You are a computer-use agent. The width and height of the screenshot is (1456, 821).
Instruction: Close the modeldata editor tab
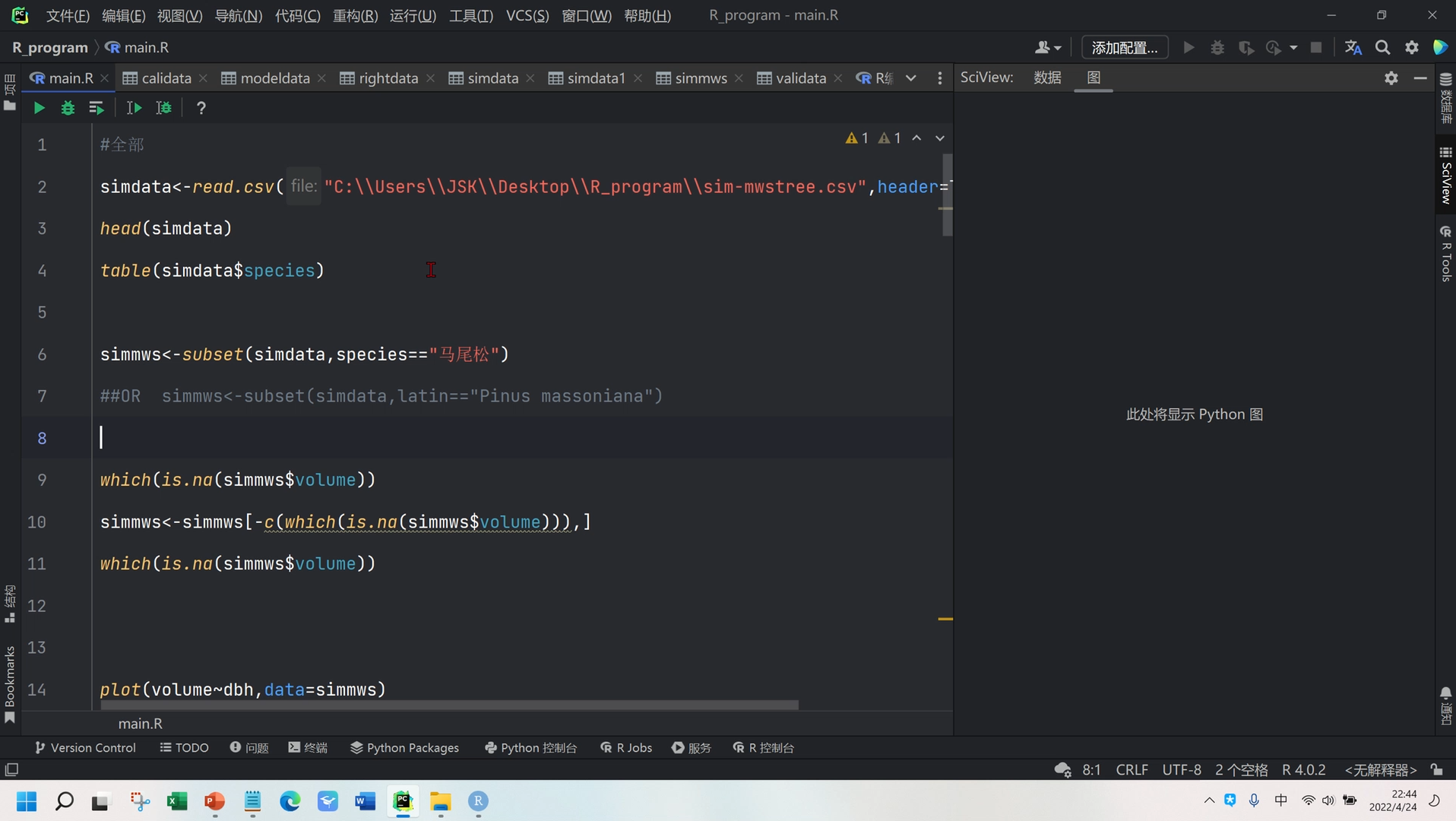point(322,78)
